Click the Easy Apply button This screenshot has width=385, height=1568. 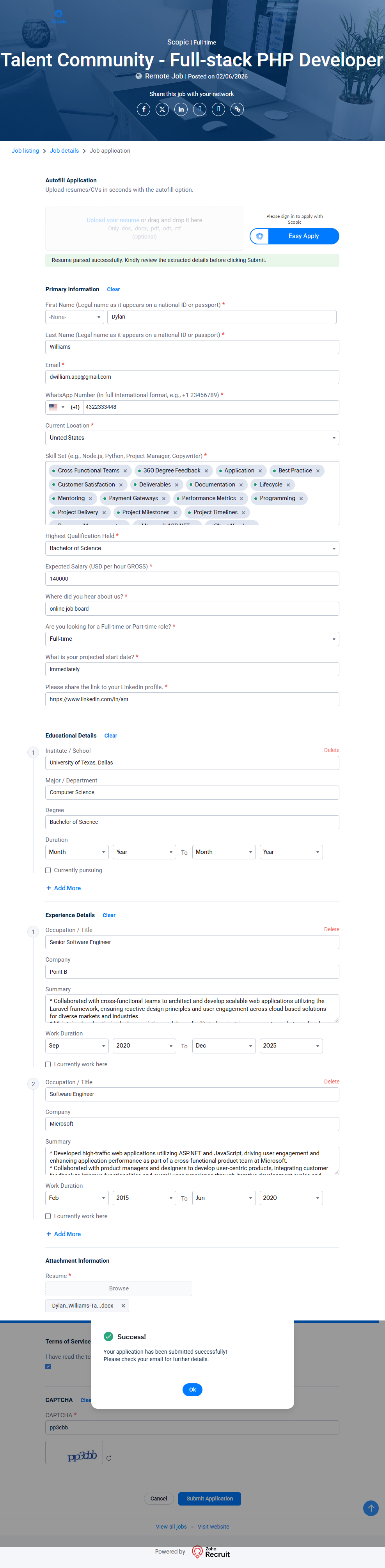[303, 236]
